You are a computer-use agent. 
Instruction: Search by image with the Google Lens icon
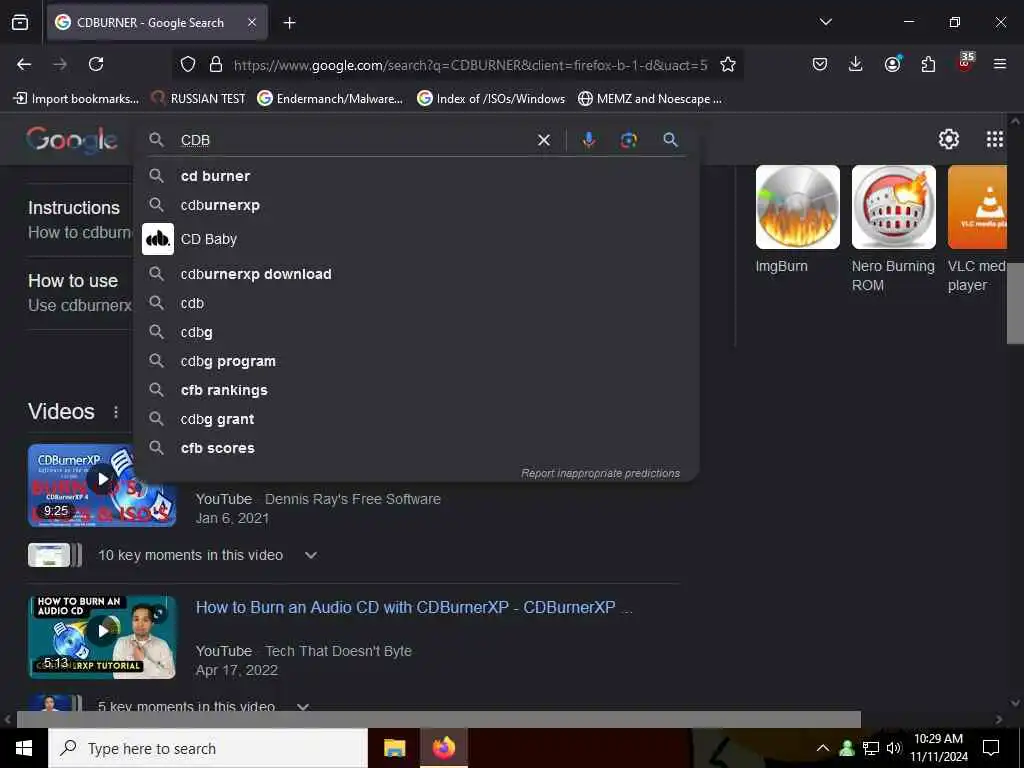pos(628,140)
